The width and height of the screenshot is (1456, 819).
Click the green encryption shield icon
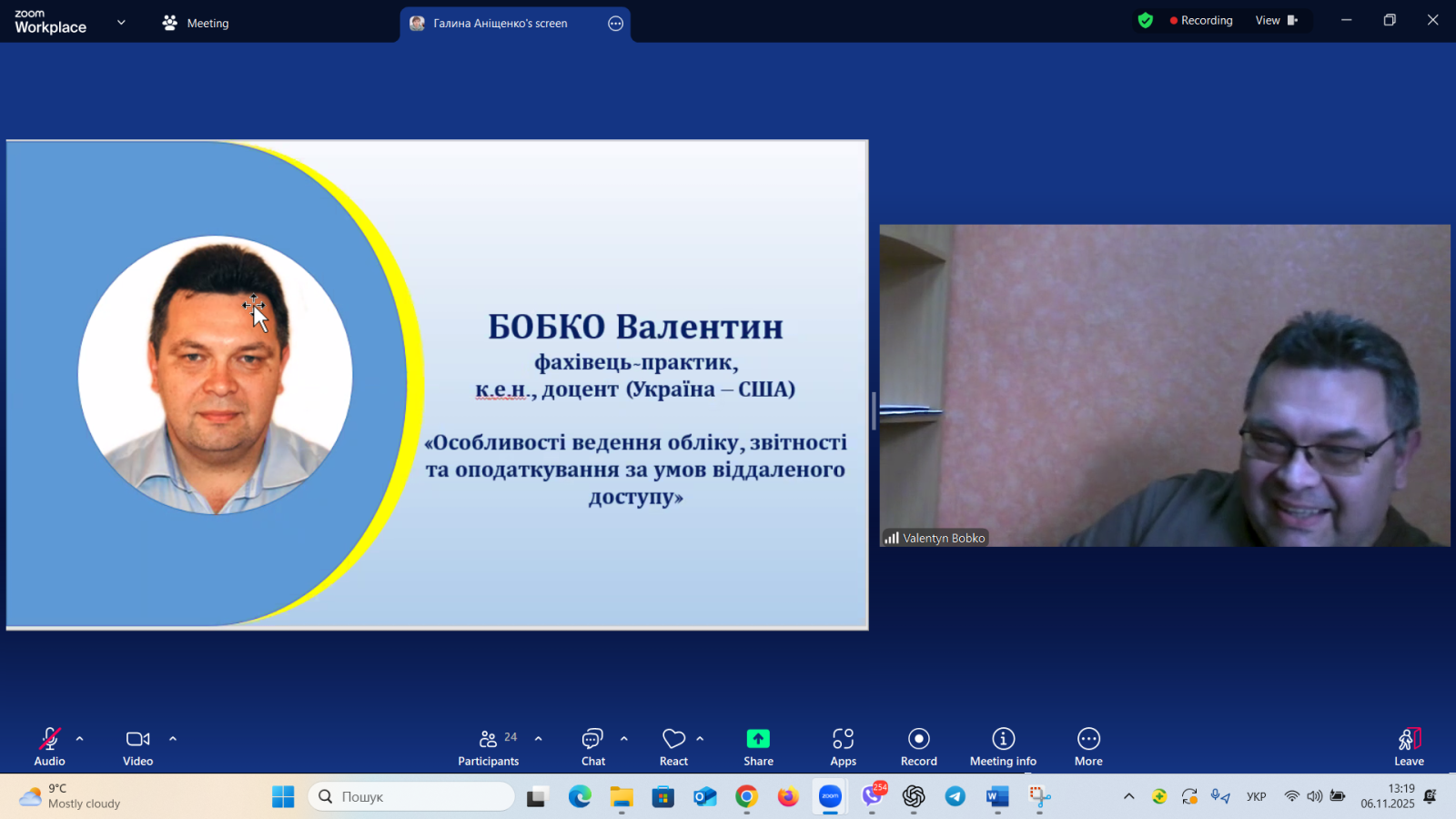pyautogui.click(x=1146, y=20)
